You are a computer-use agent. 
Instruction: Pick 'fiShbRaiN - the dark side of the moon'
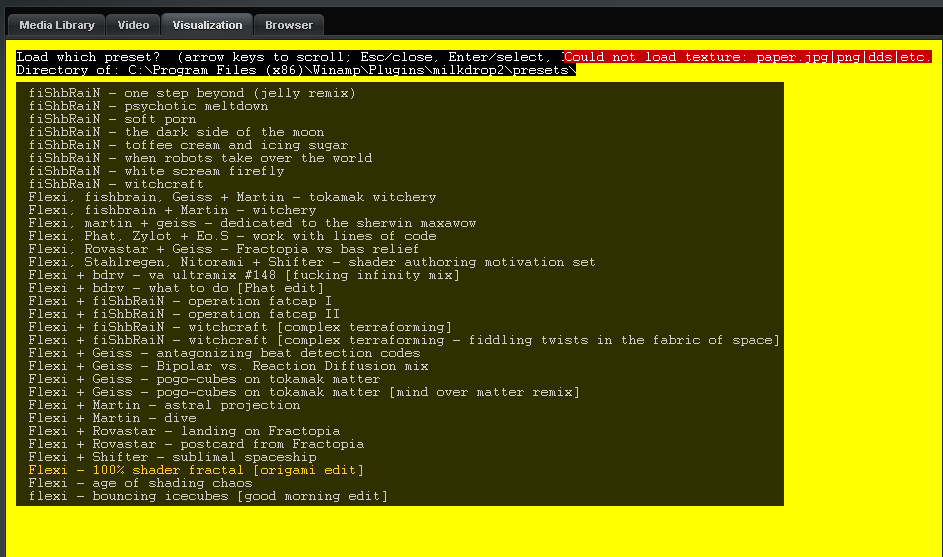pos(176,132)
